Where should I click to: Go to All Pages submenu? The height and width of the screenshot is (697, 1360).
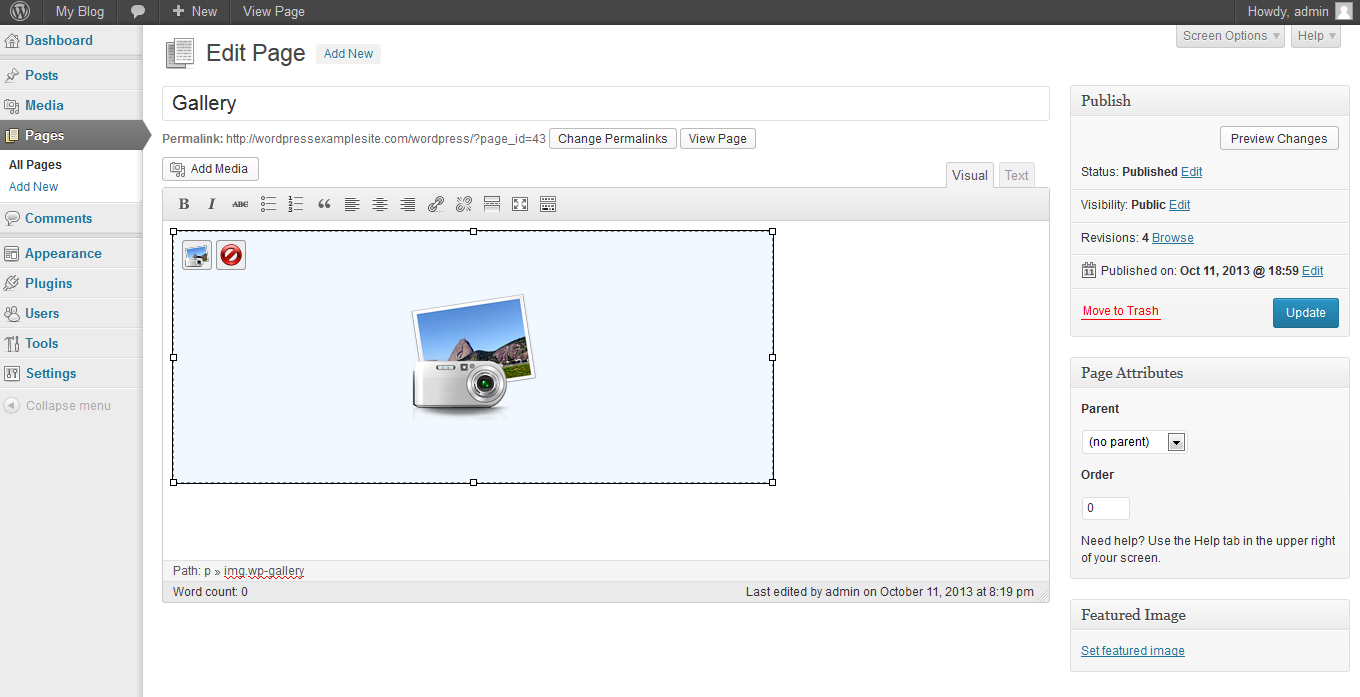pos(35,165)
